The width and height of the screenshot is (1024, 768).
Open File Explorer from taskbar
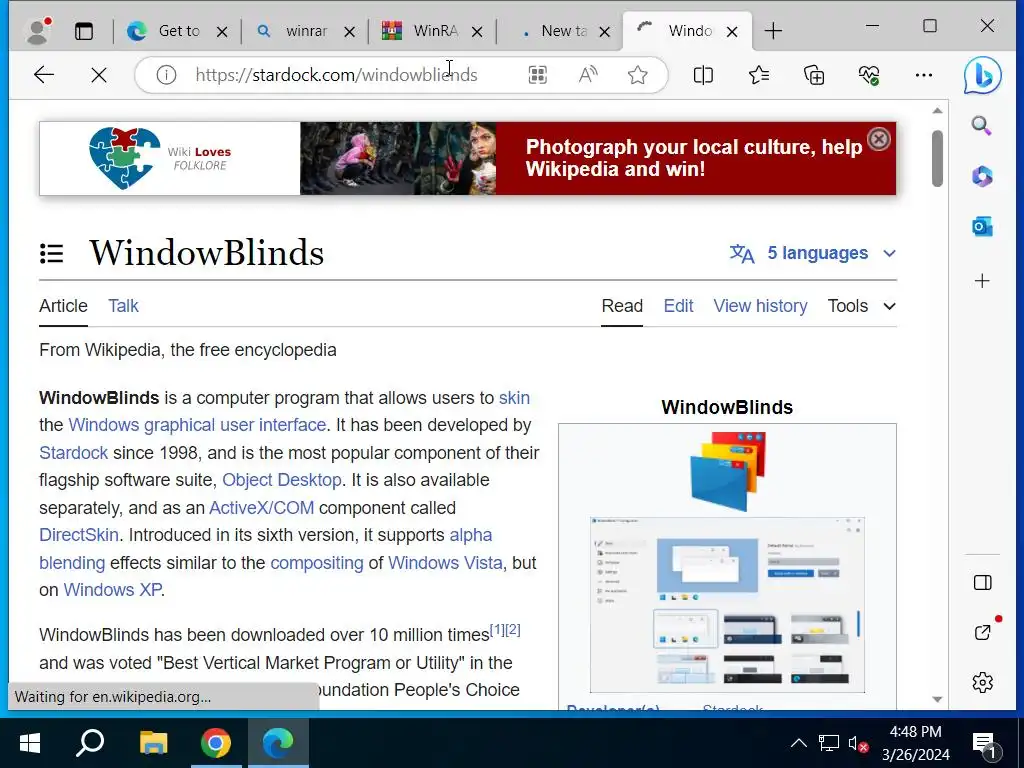tap(153, 743)
